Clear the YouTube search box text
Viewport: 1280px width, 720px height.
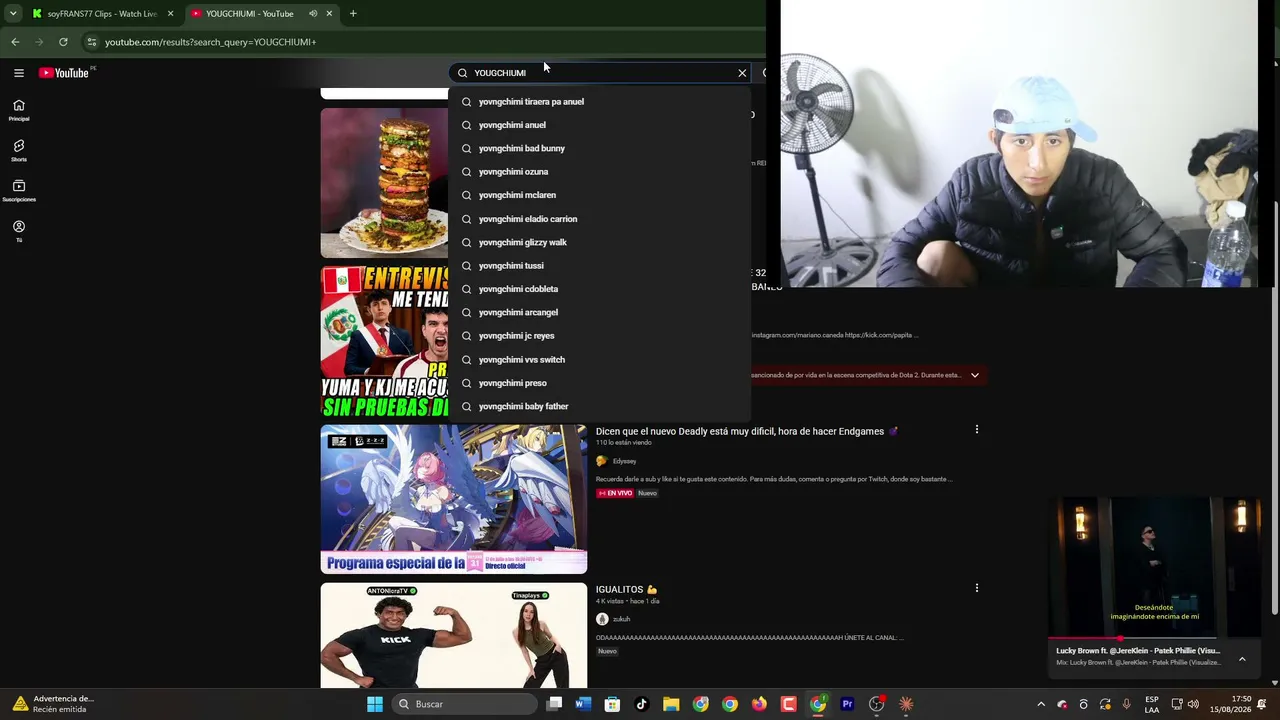point(742,73)
